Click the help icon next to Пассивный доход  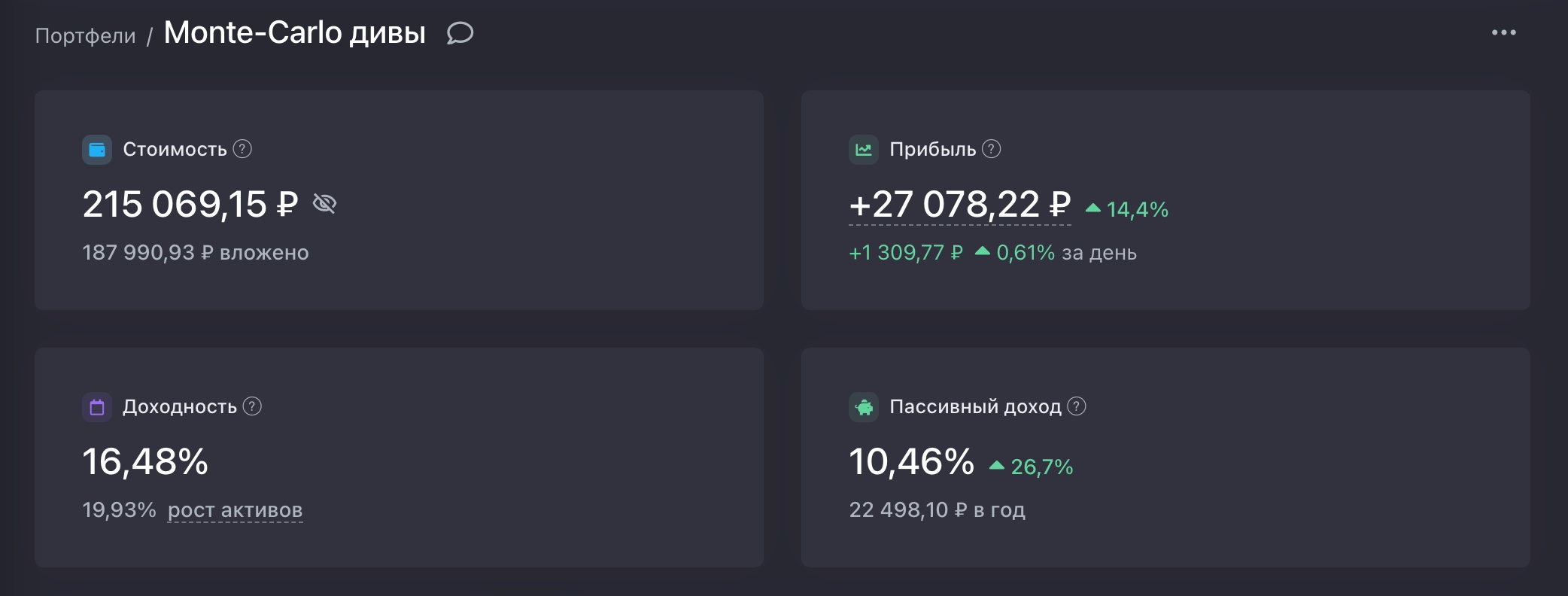tap(1077, 406)
